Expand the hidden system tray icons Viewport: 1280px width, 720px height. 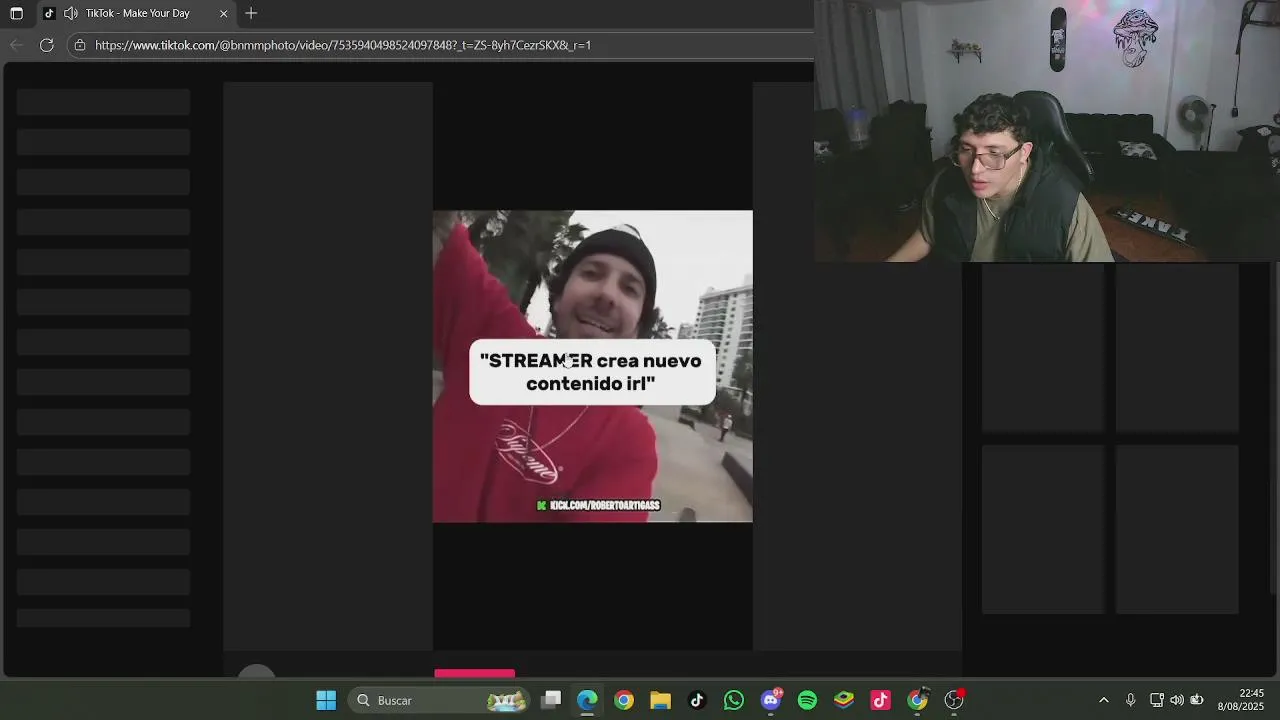tap(1103, 700)
